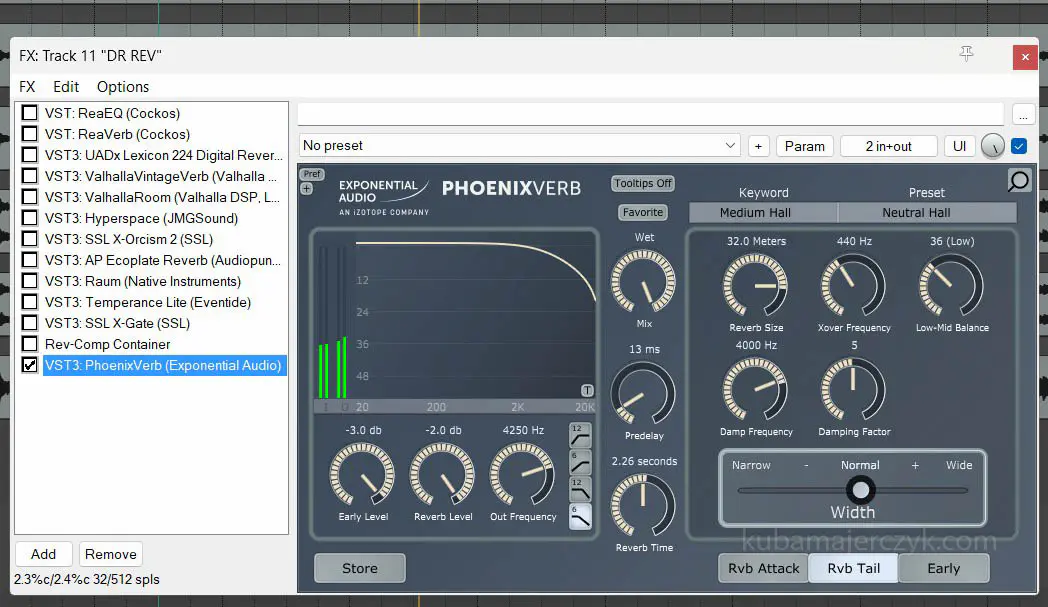Viewport: 1048px width, 607px height.
Task: Click the Remove button
Action: point(110,554)
